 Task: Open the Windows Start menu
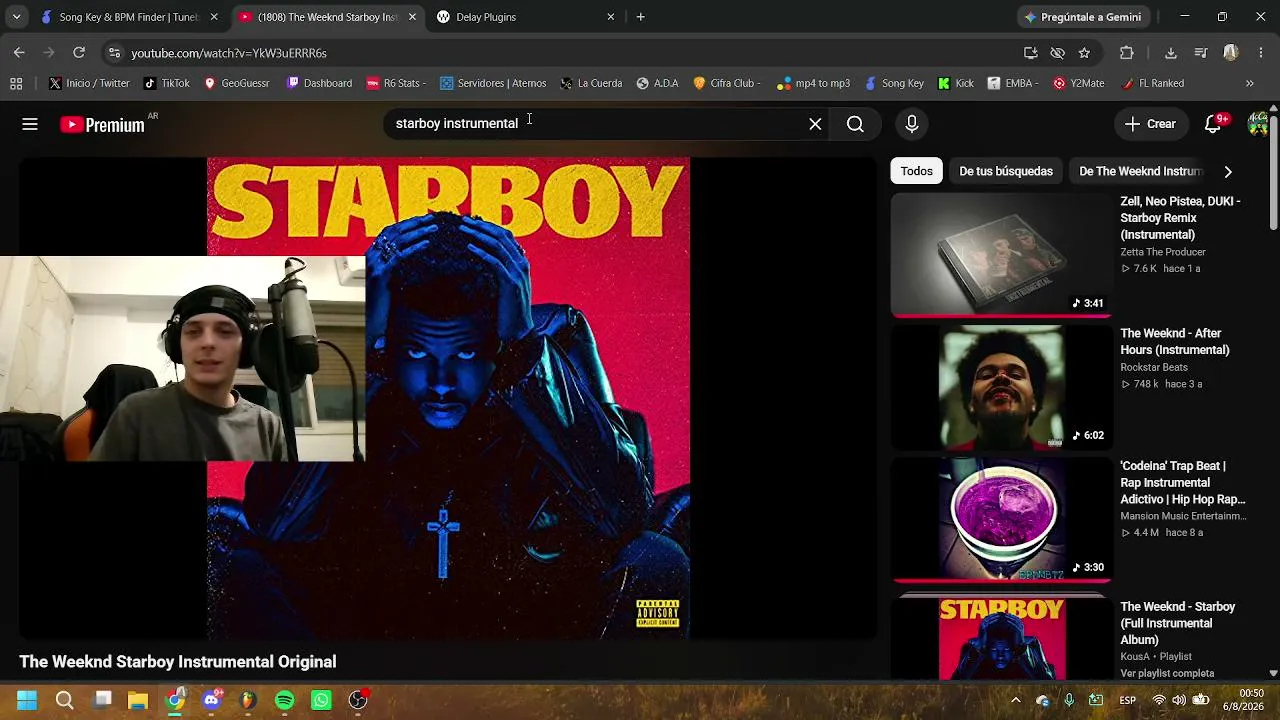coord(27,700)
